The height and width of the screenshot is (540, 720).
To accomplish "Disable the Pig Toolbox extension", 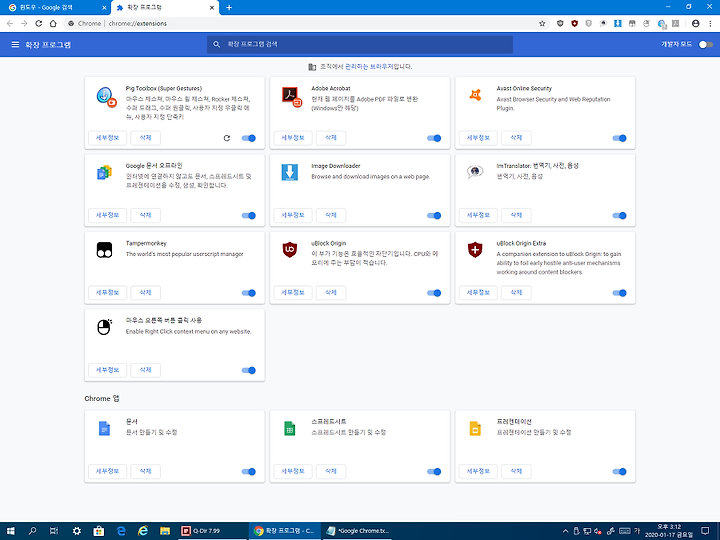I will (249, 138).
